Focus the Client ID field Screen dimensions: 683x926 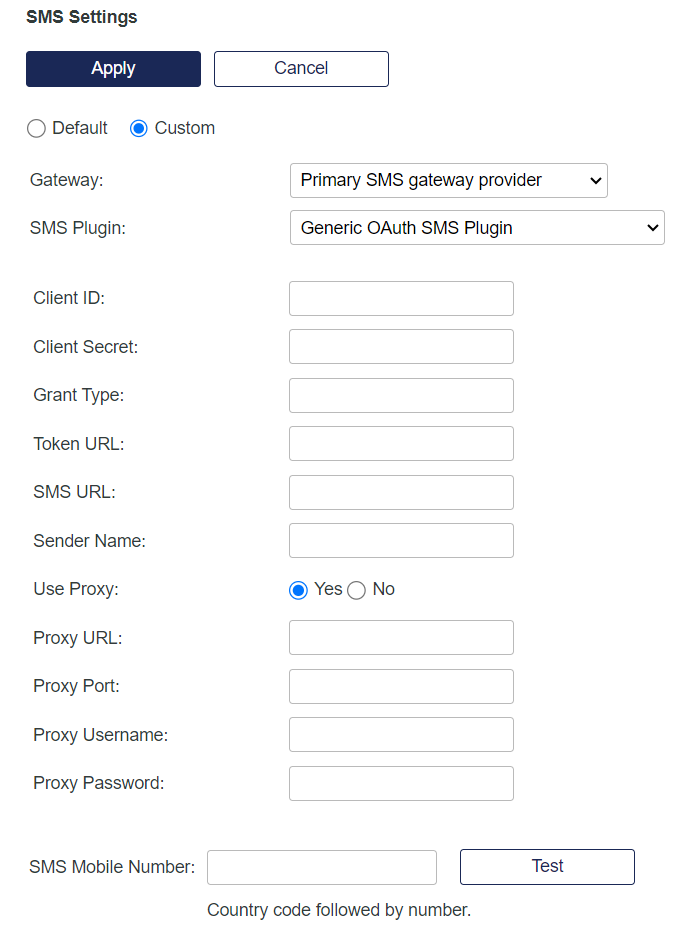(x=401, y=298)
